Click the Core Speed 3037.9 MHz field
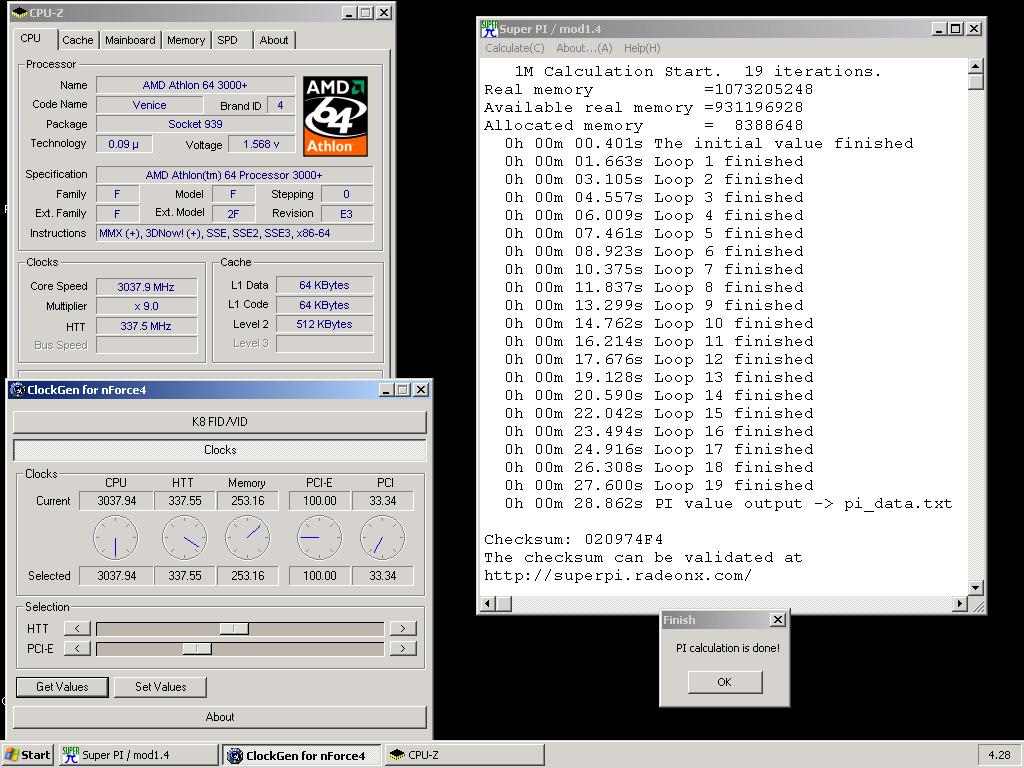1024x768 pixels. tap(146, 287)
